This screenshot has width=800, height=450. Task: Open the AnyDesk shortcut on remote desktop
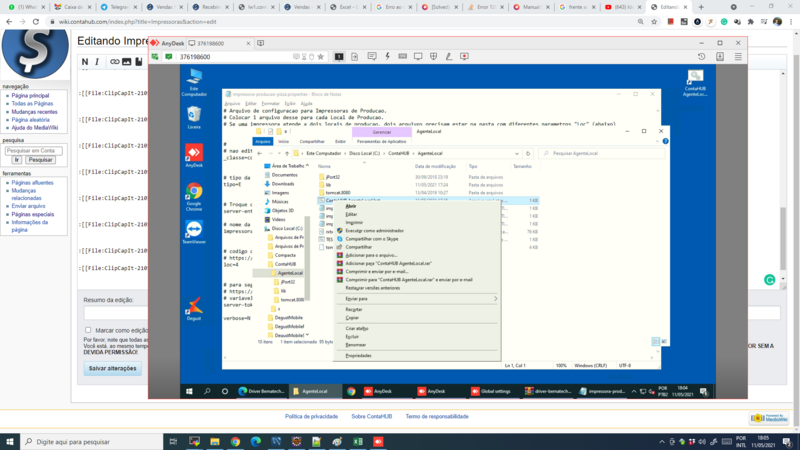(194, 156)
